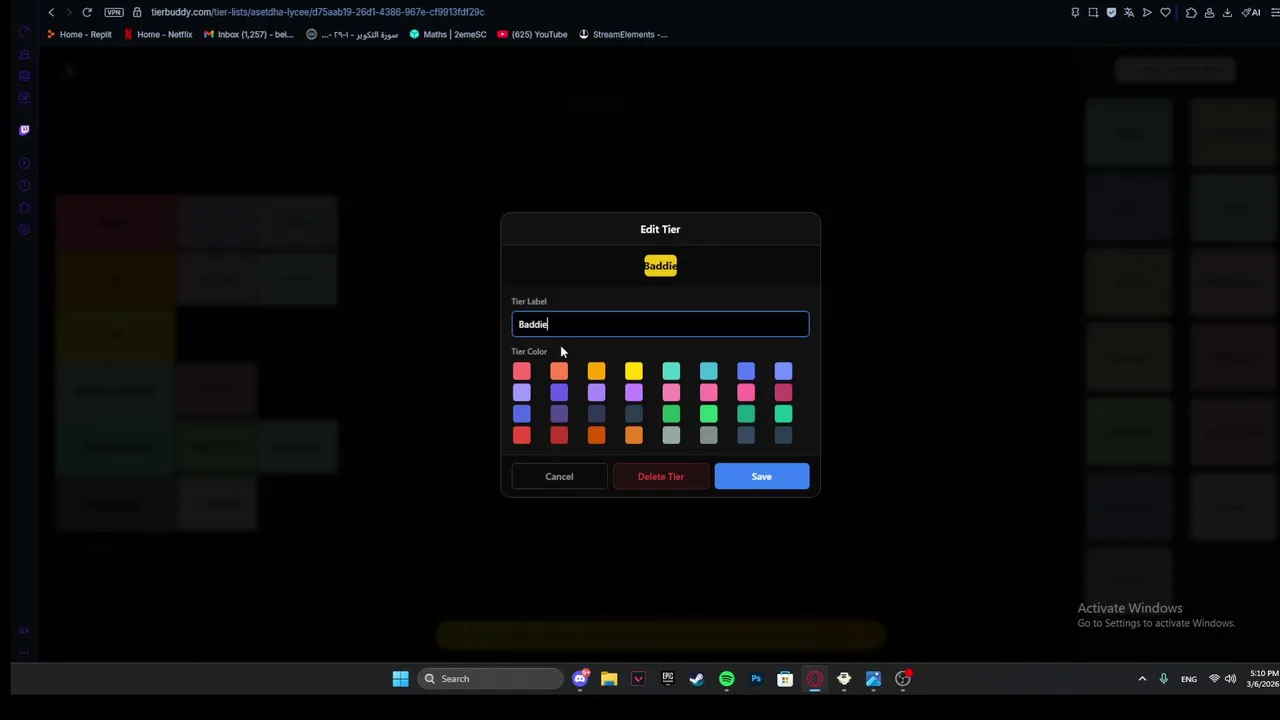1280x720 pixels.
Task: Open the Windows Start menu
Action: (x=400, y=679)
